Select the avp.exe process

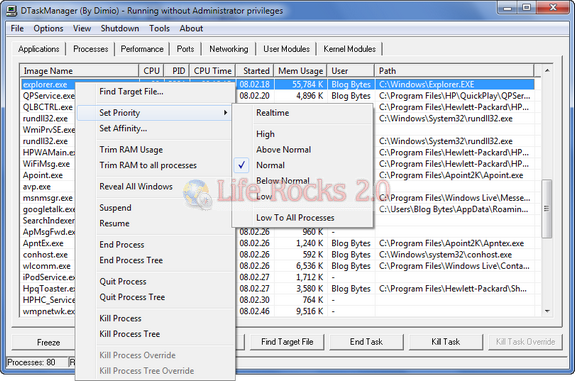click(x=37, y=187)
